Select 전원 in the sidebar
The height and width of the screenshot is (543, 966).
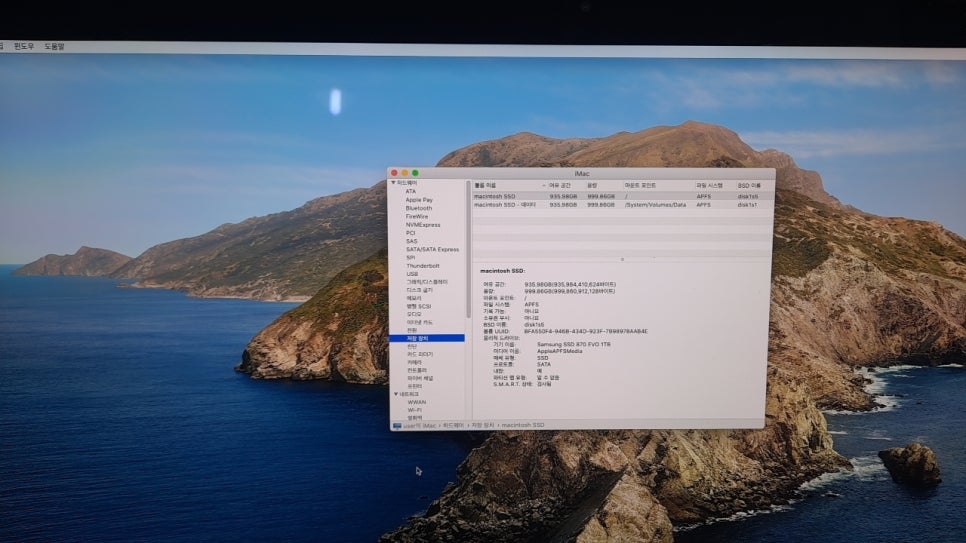point(412,330)
